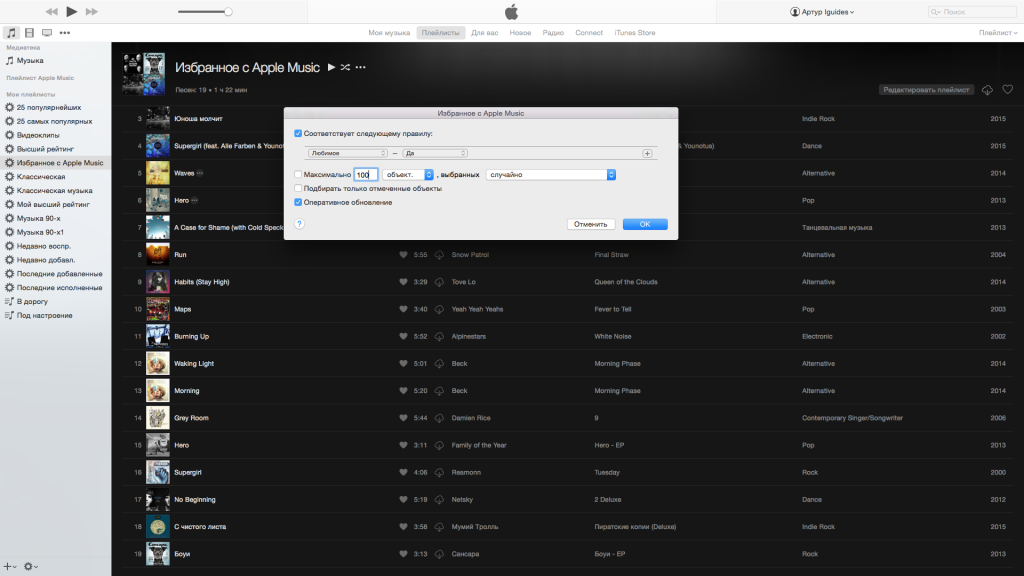This screenshot has width=1024, height=576.
Task: Download Run from iCloud
Action: [x=439, y=255]
